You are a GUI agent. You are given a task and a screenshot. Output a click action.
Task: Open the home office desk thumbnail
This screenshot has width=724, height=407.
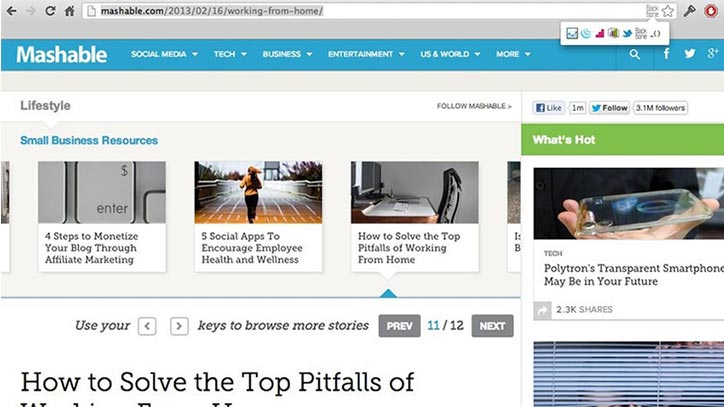pyautogui.click(x=415, y=192)
